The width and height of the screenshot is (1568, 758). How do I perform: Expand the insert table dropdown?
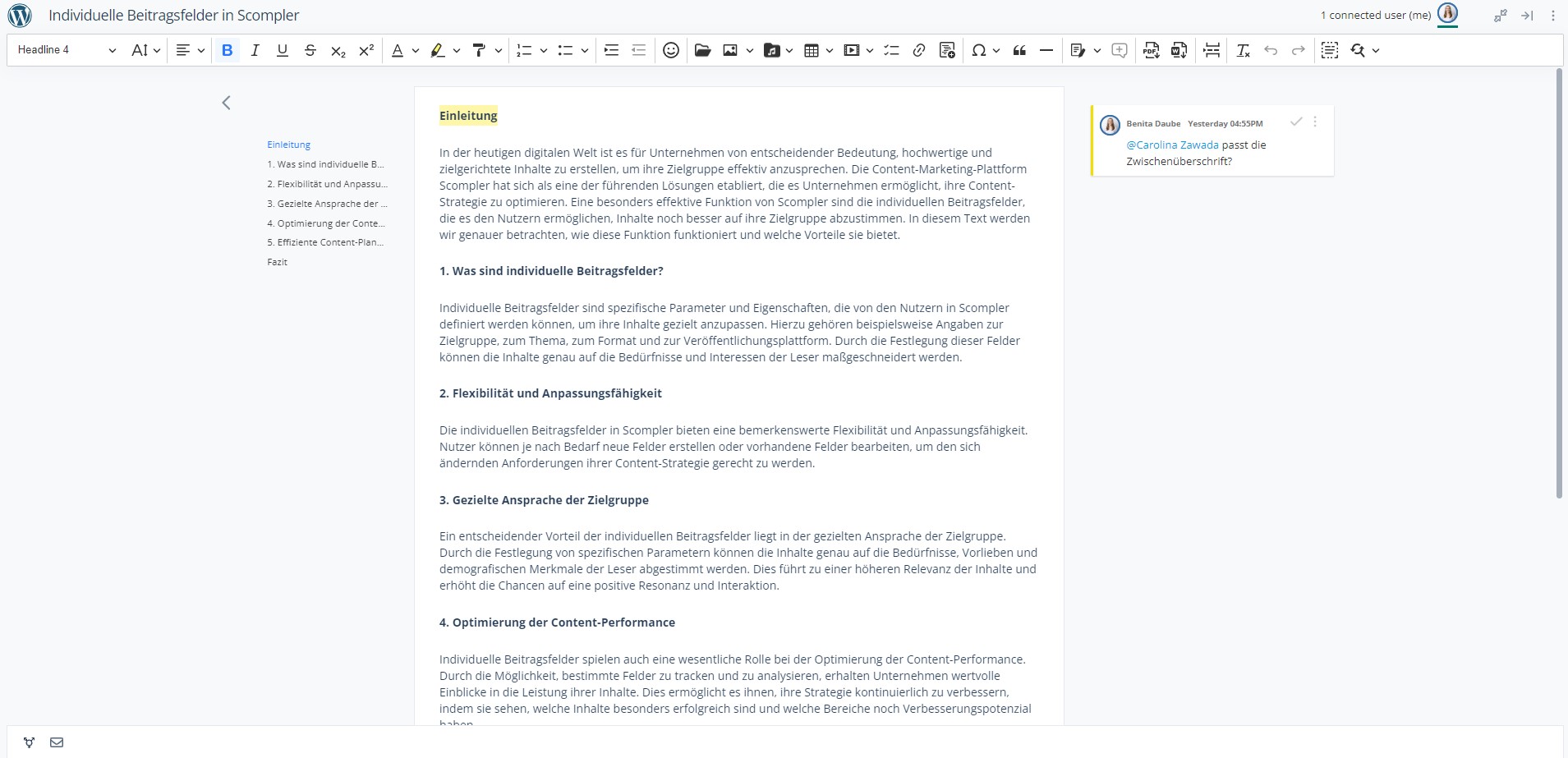(829, 50)
